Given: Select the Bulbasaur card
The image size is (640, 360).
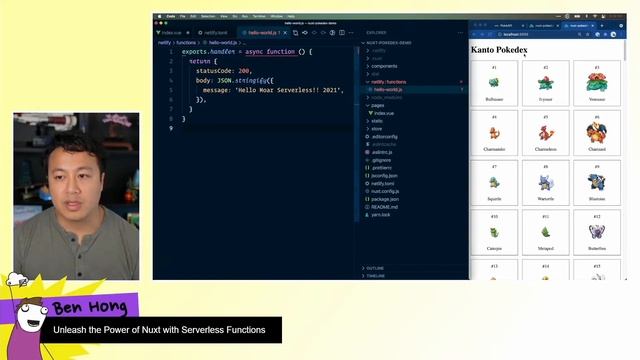Looking at the screenshot, I should [494, 83].
